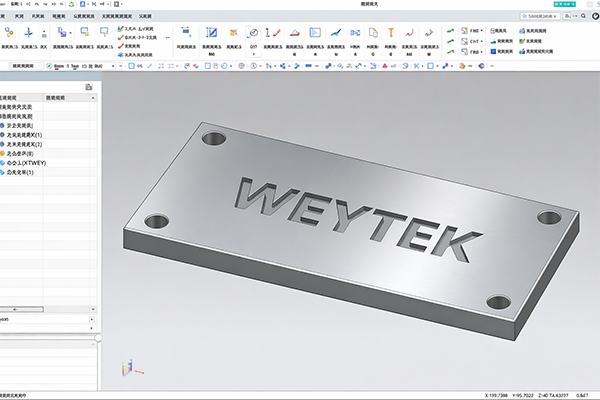
Task: Click the datum axis cross icon
Action: coord(28,33)
